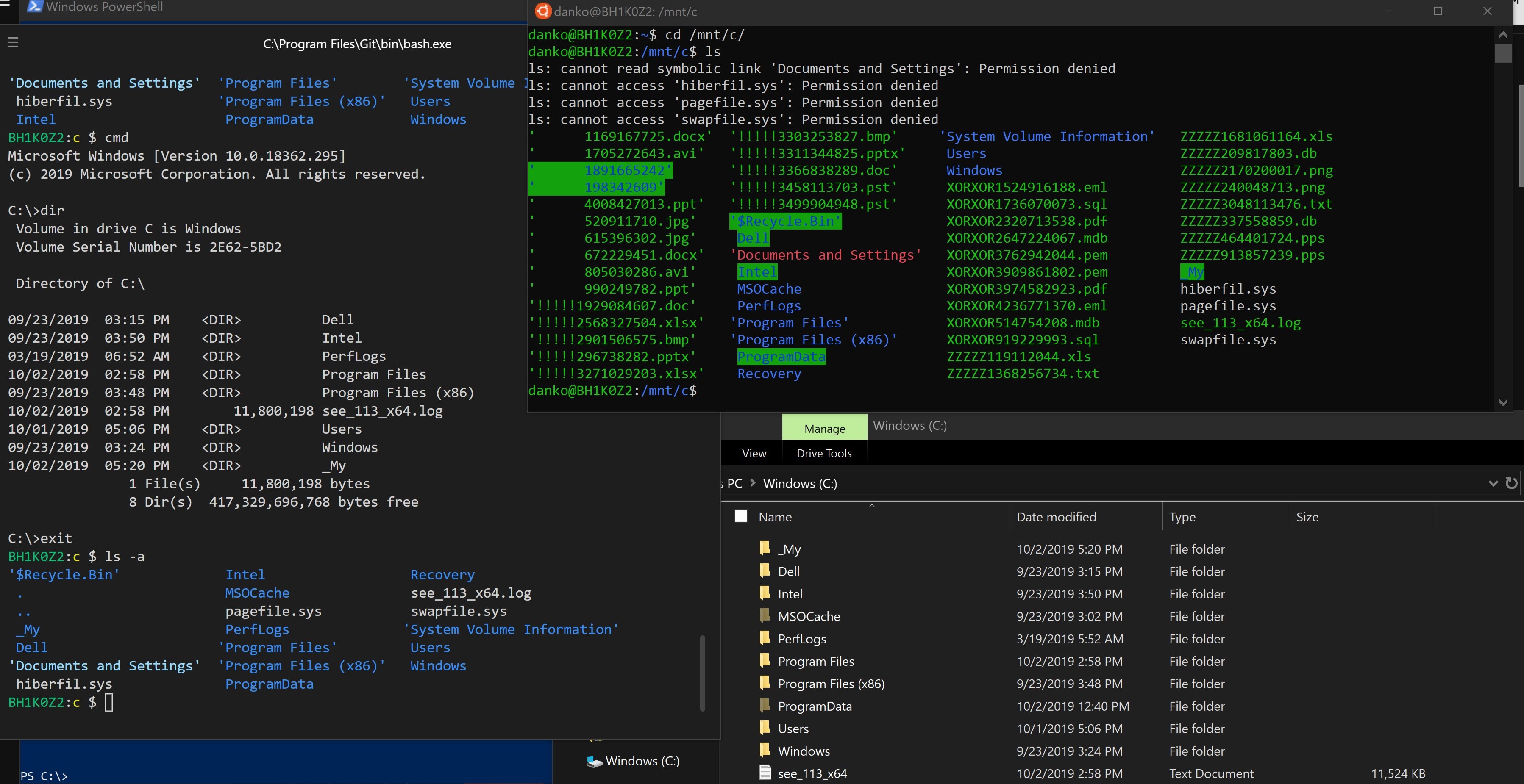The height and width of the screenshot is (784, 1524).
Task: Expand the address bar history dropdown
Action: [x=1493, y=484]
